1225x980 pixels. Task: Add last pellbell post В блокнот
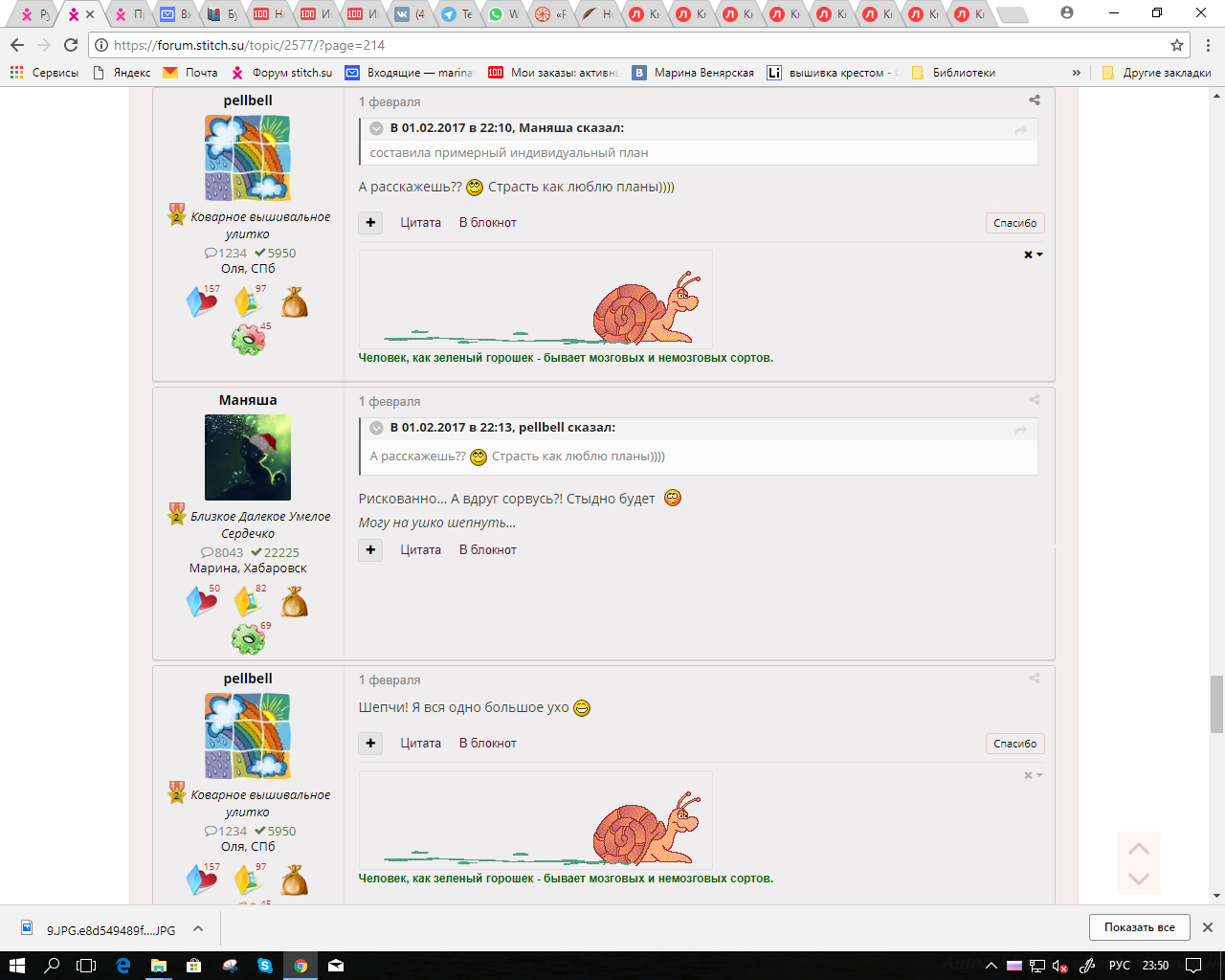coord(487,744)
